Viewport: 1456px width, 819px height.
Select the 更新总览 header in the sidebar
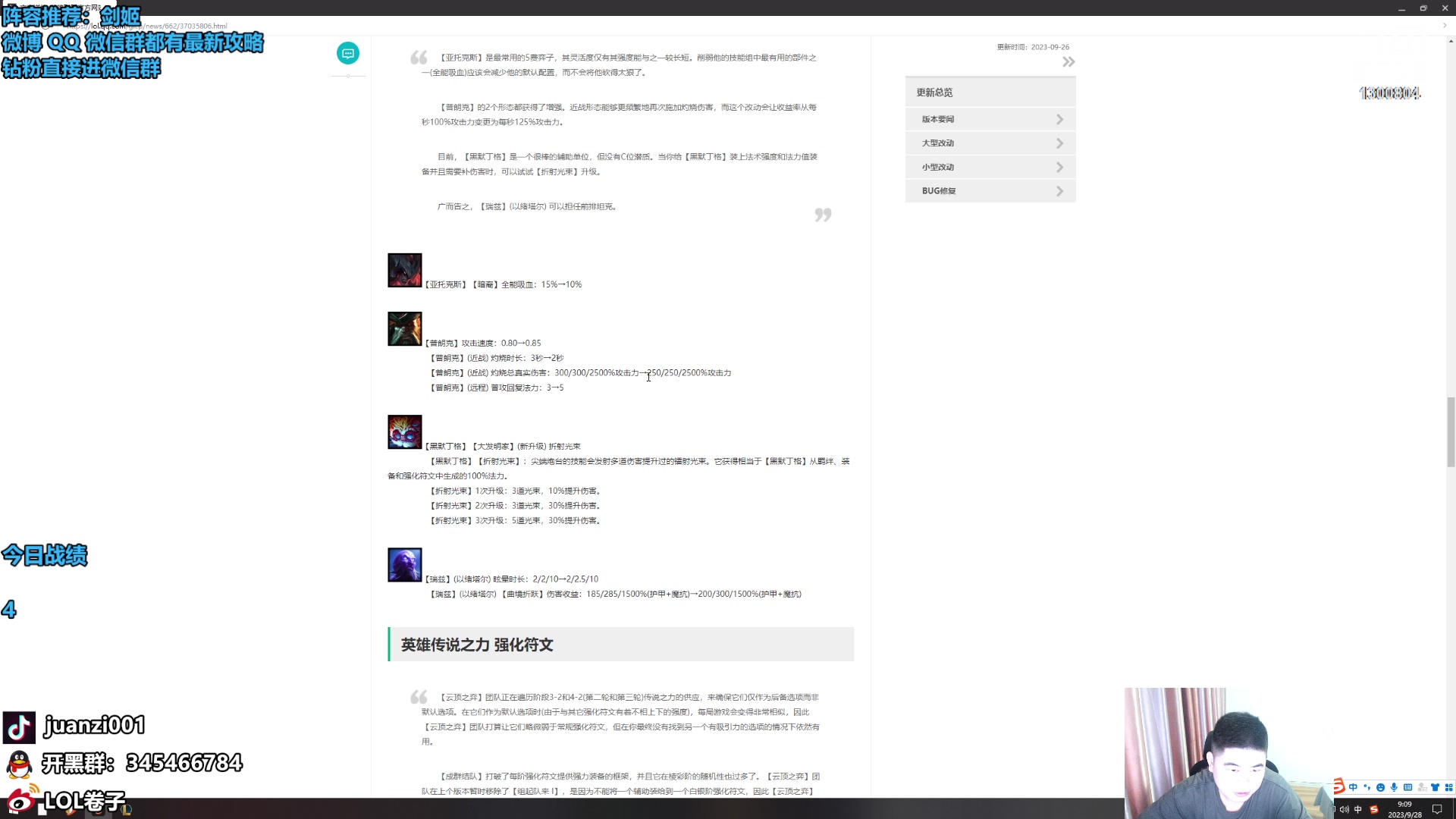pos(934,92)
